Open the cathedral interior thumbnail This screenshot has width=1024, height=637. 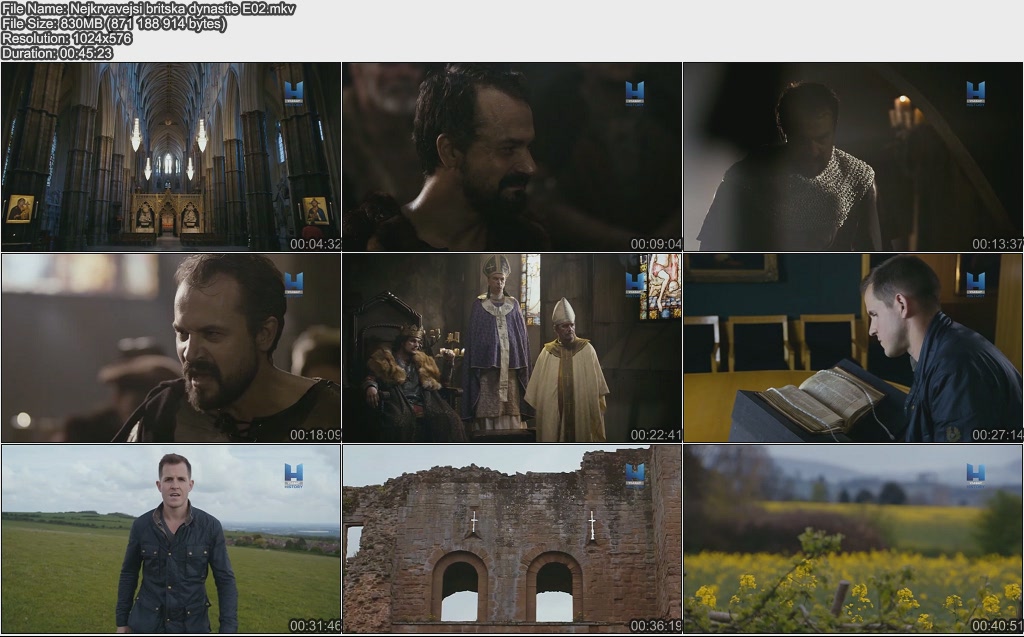pos(171,157)
